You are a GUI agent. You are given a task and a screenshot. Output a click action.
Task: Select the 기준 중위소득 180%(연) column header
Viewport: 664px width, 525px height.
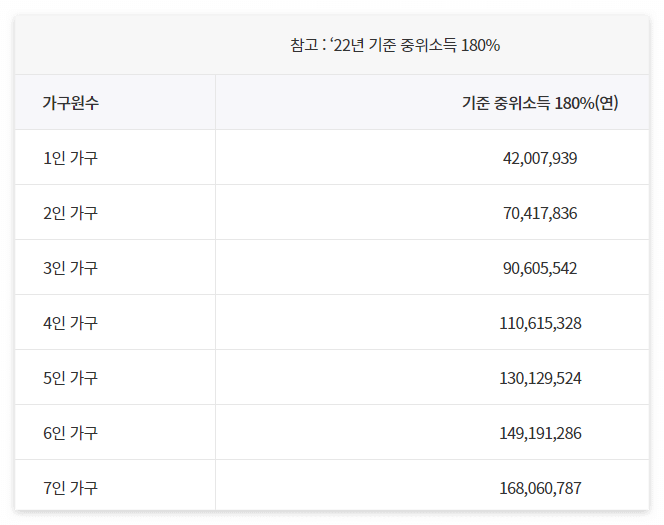(540, 103)
